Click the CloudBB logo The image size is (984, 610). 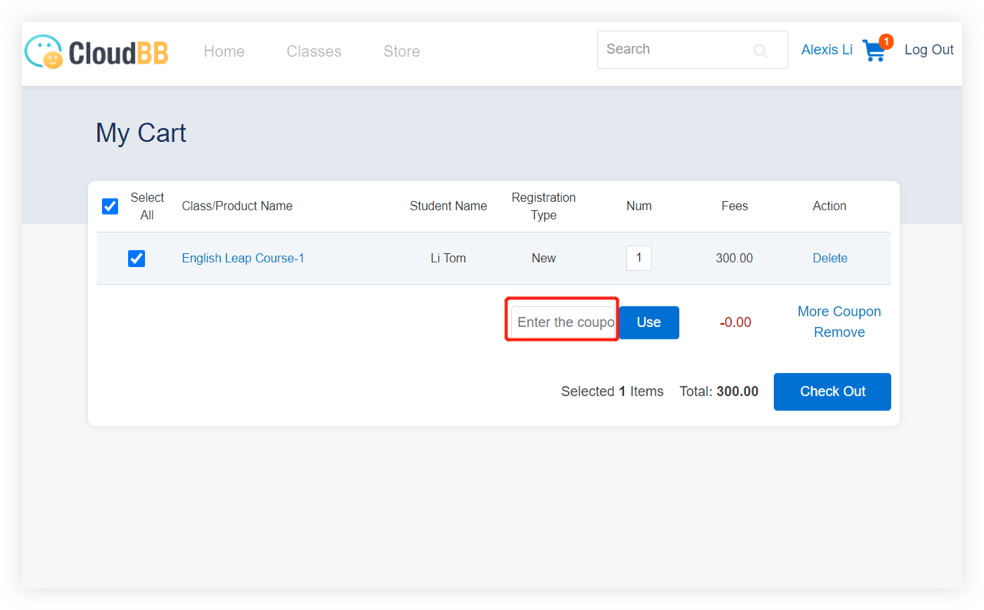[x=97, y=52]
